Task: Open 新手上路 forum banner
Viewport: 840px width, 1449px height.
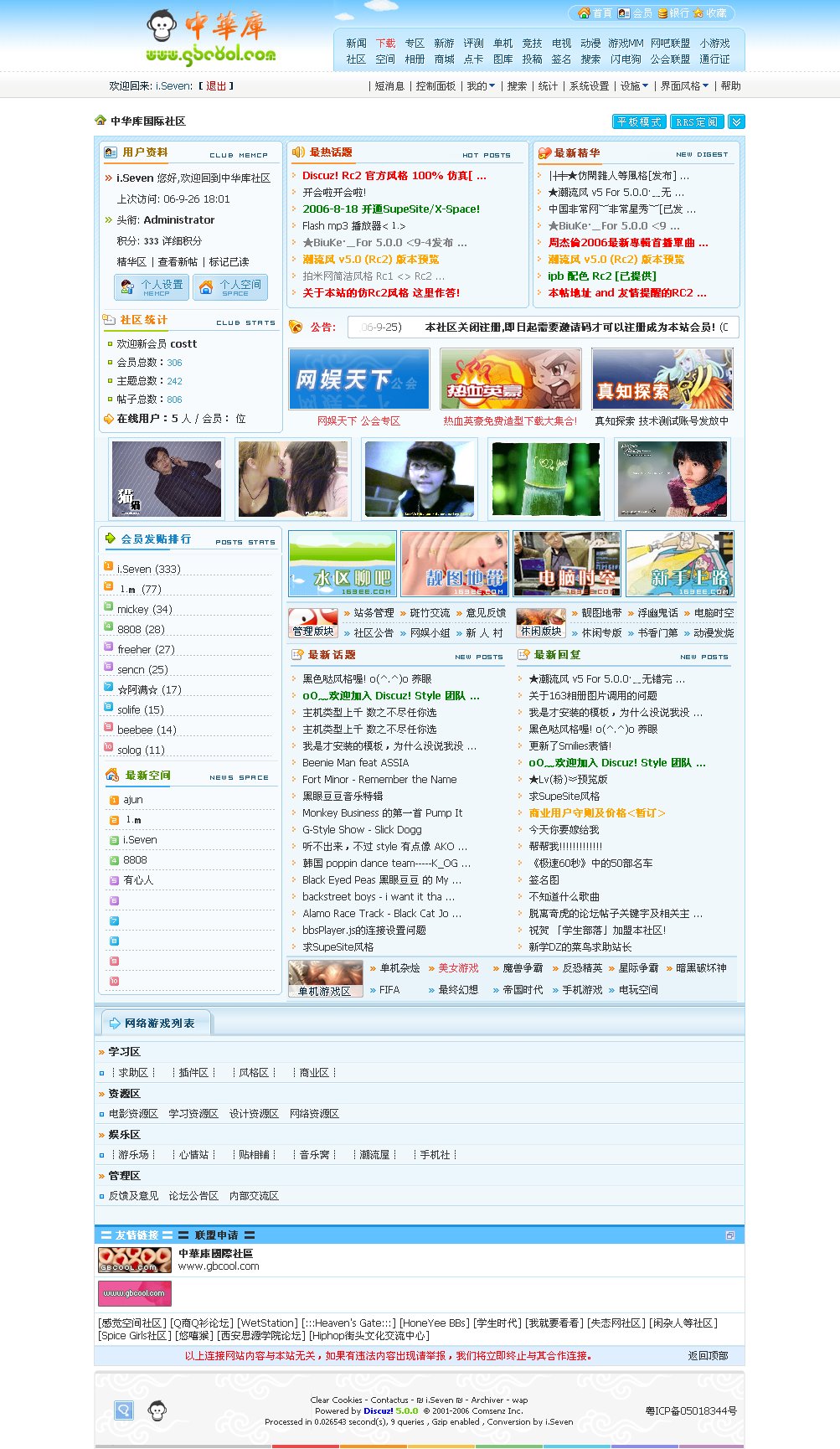Action: pos(679,564)
